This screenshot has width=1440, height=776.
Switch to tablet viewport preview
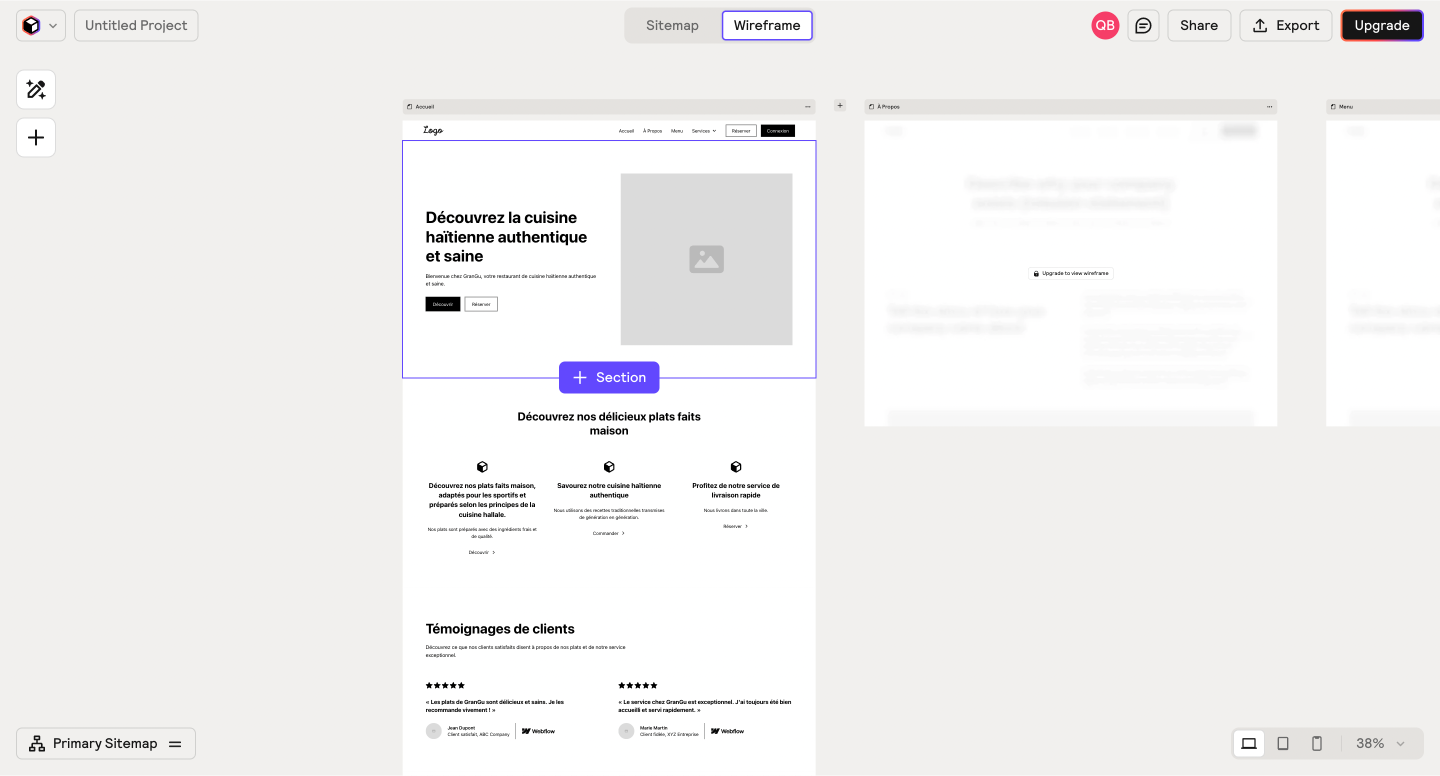point(1283,743)
